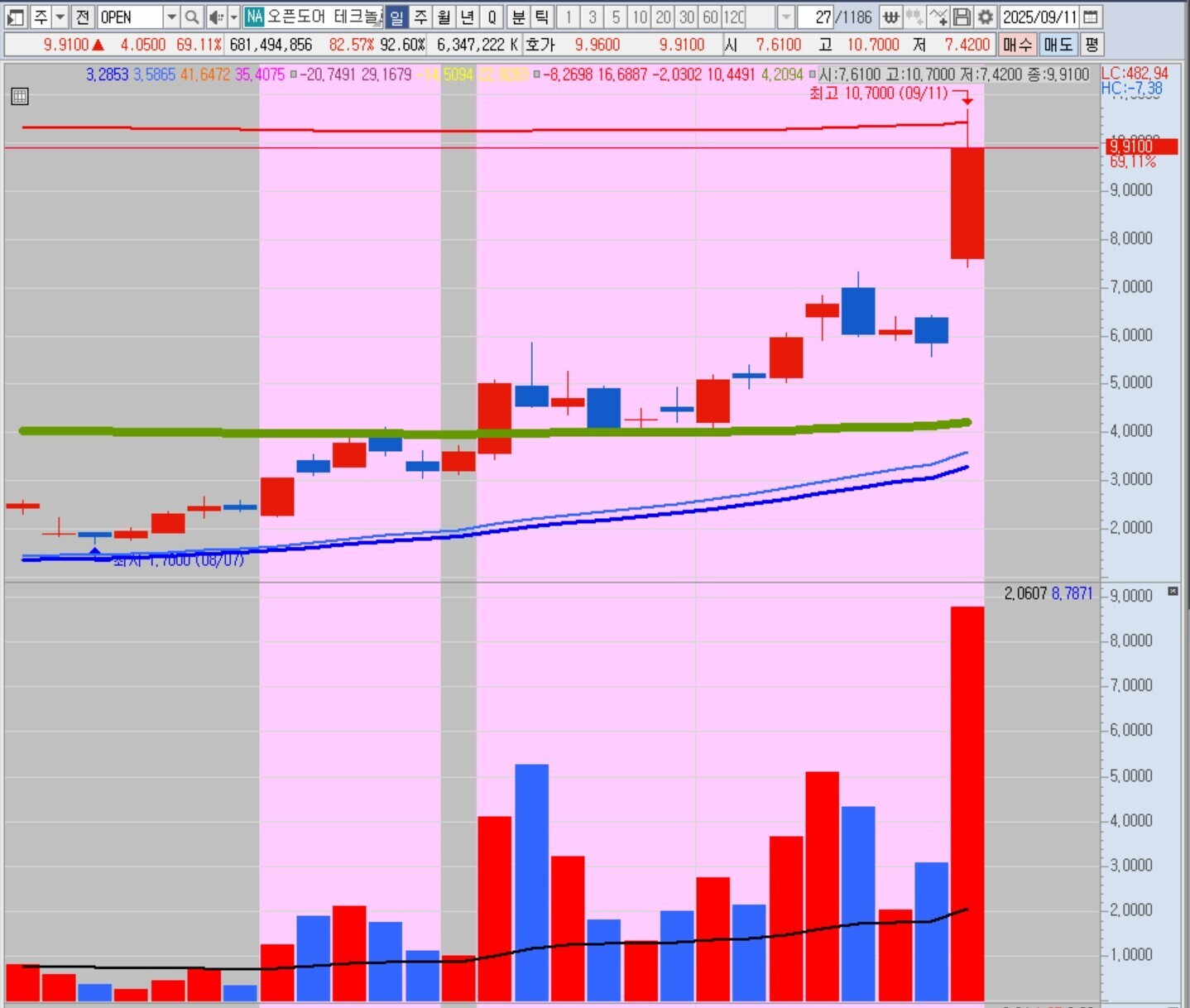Click the 6,347,222 K value
Viewport: 1190px width, 1008px height.
(x=477, y=45)
